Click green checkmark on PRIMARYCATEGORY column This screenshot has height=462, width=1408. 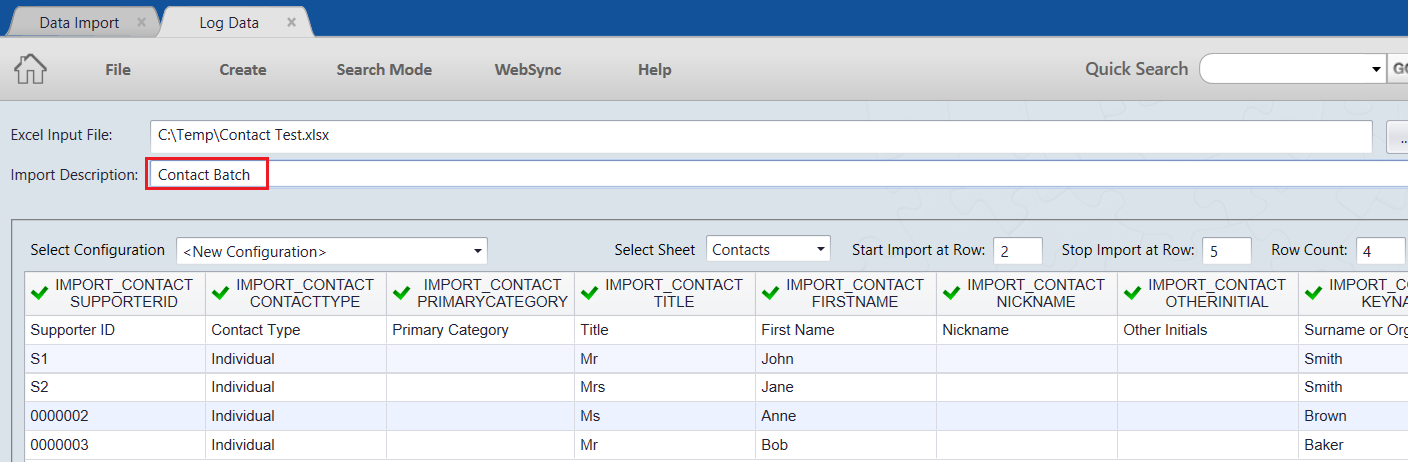point(401,293)
